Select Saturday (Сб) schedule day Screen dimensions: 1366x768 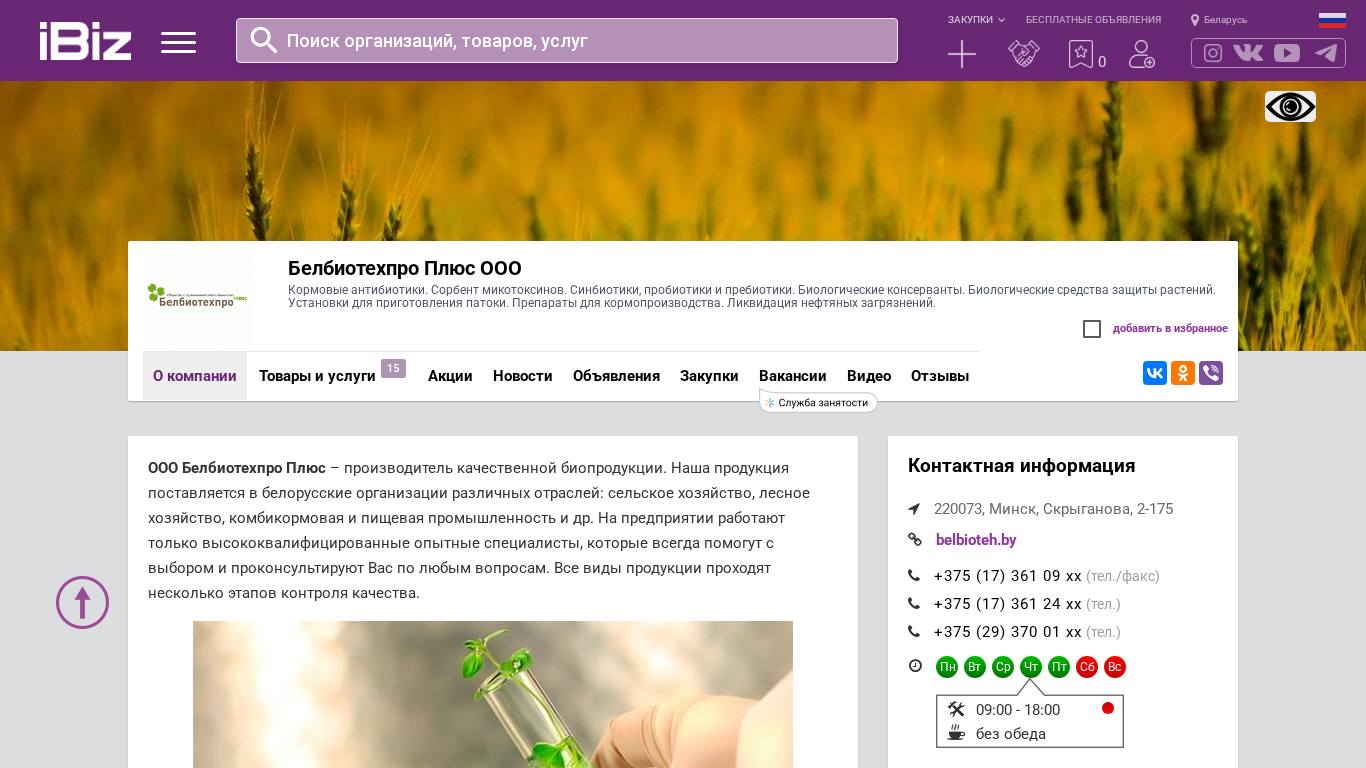tap(1087, 667)
